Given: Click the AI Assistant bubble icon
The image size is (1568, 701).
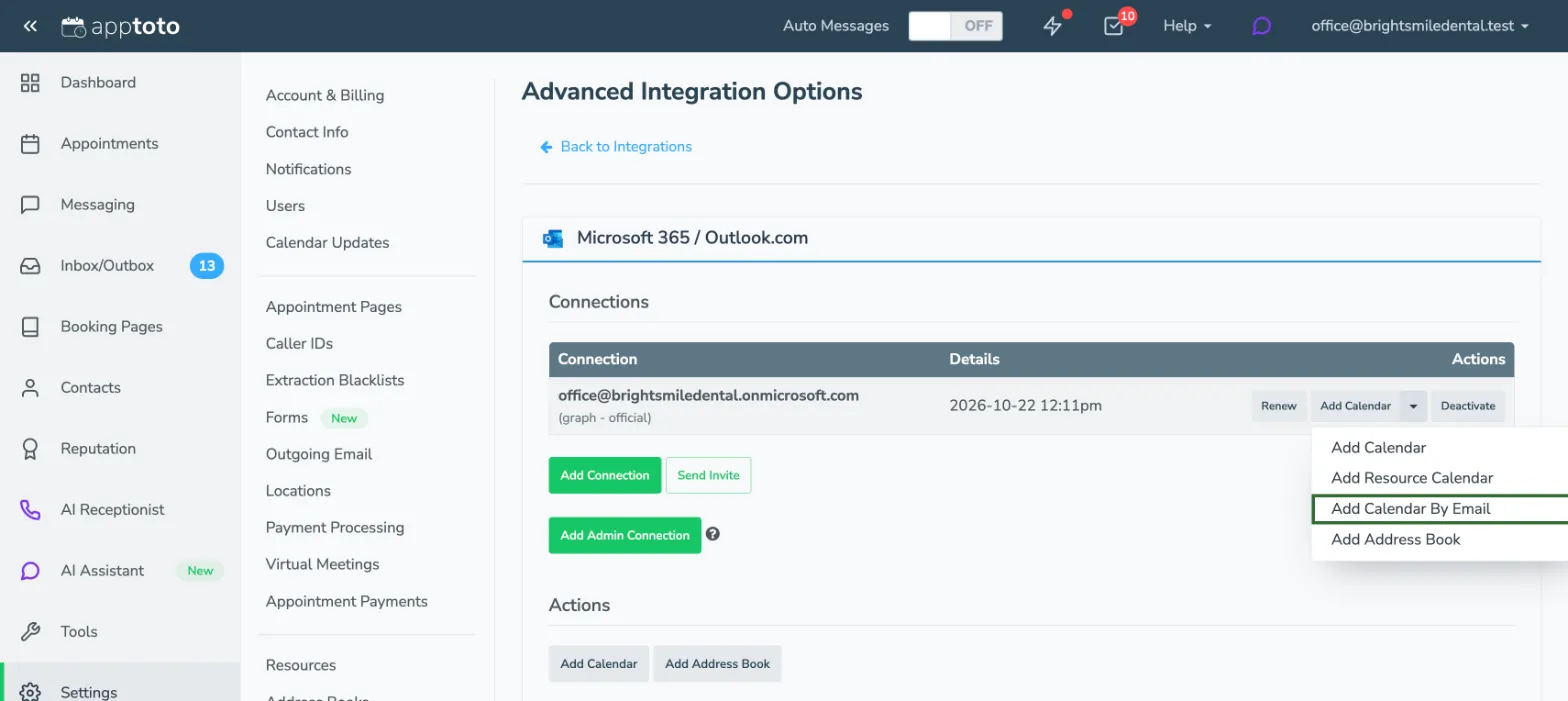Looking at the screenshot, I should (30, 570).
